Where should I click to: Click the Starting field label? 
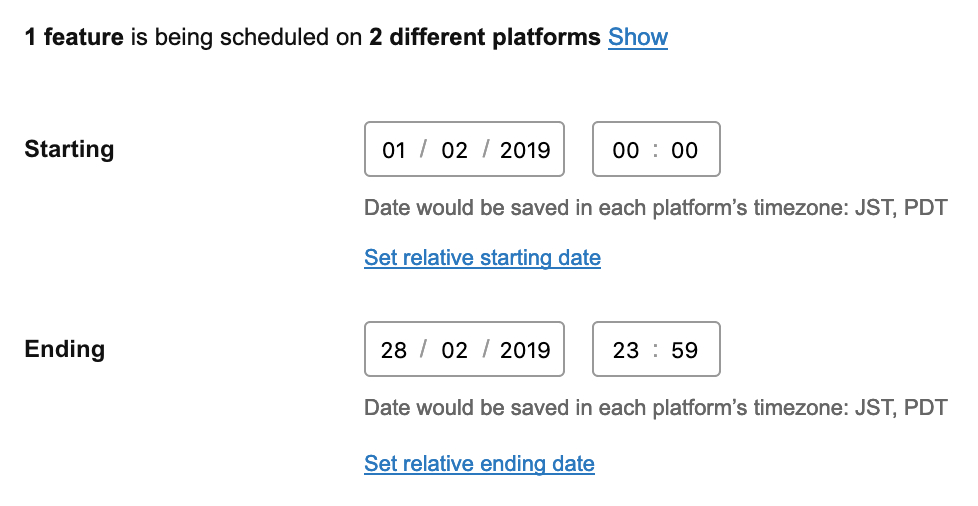tap(69, 150)
